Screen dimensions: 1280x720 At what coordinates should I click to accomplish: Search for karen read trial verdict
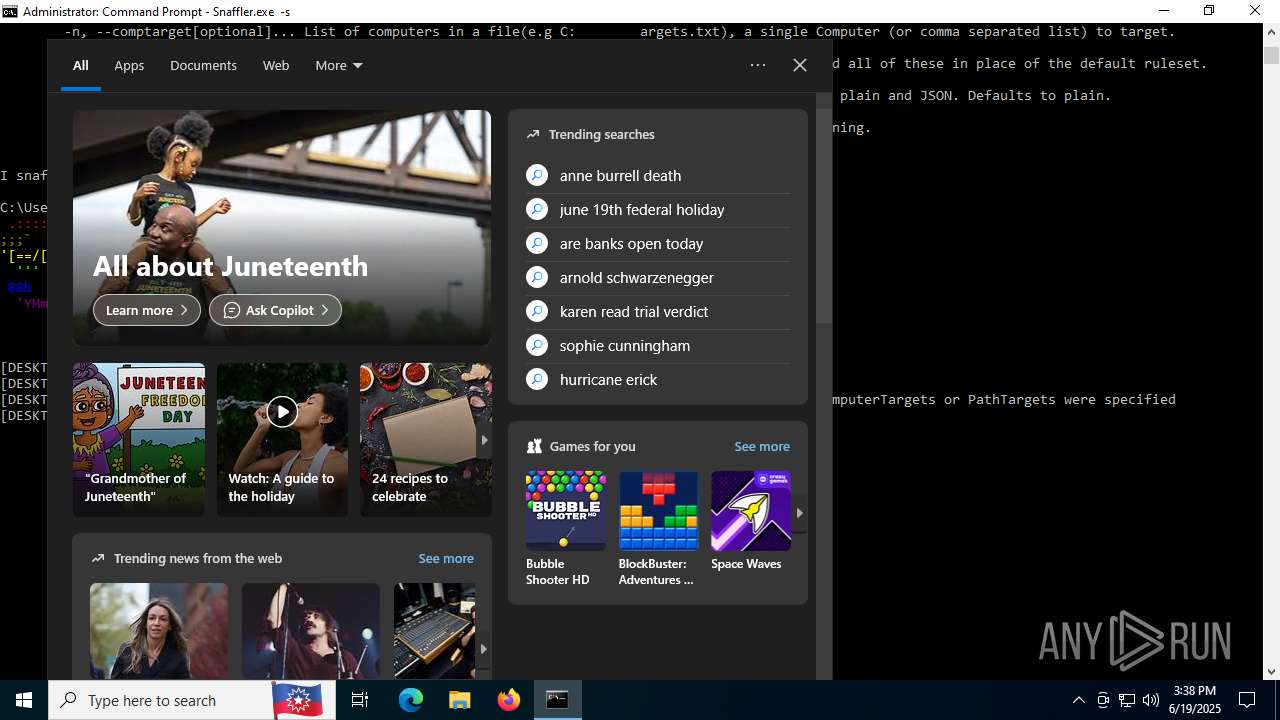(x=634, y=311)
